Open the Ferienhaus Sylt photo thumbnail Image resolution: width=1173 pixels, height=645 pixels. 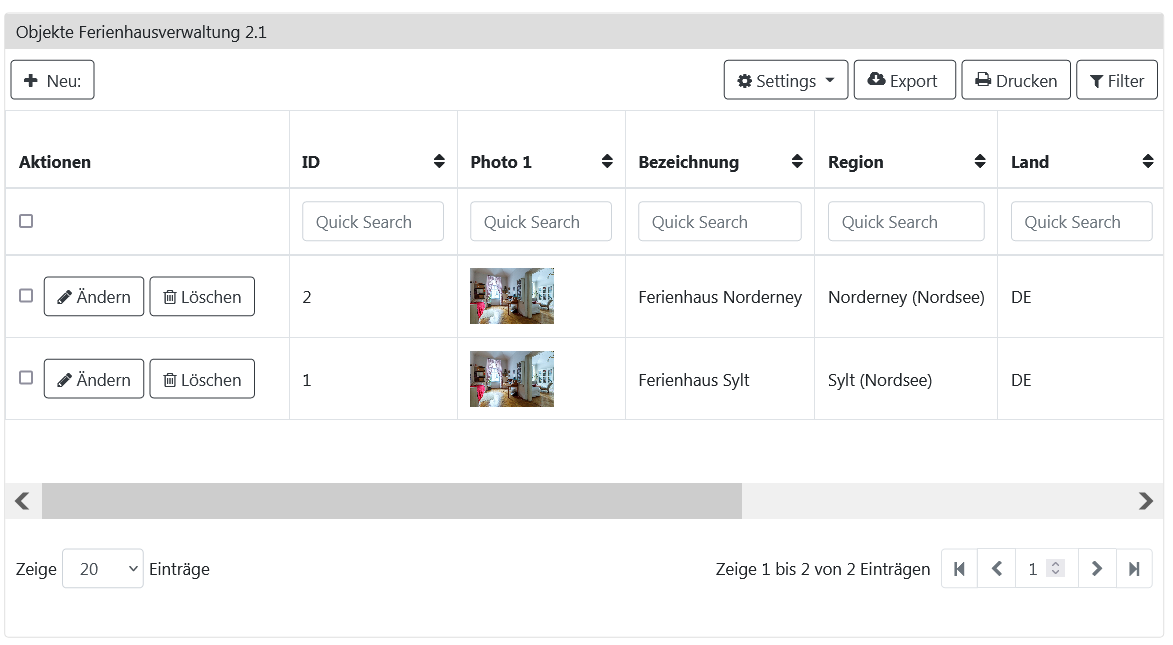point(512,379)
